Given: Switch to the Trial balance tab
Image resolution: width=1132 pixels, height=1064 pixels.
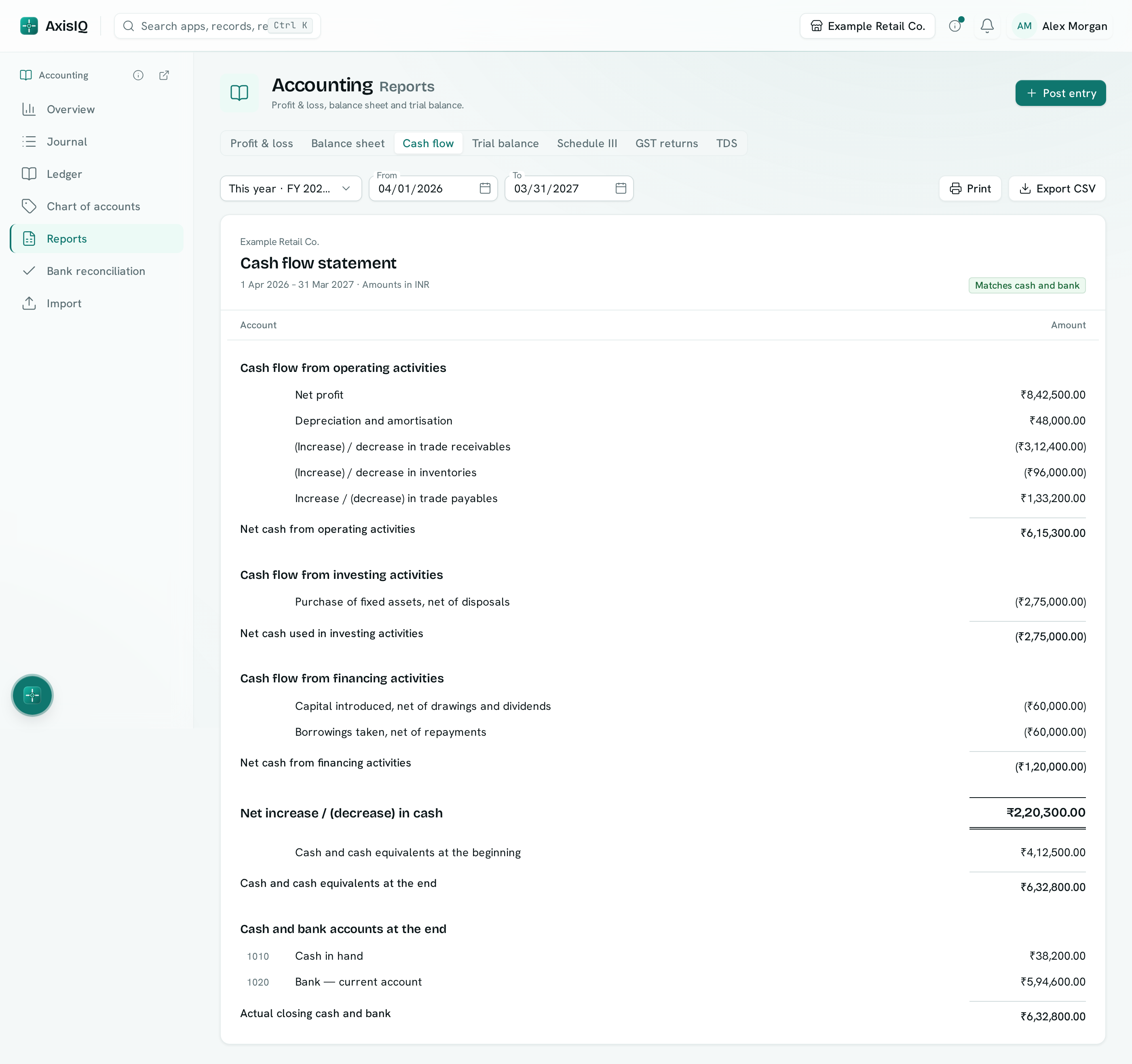Looking at the screenshot, I should tap(505, 144).
